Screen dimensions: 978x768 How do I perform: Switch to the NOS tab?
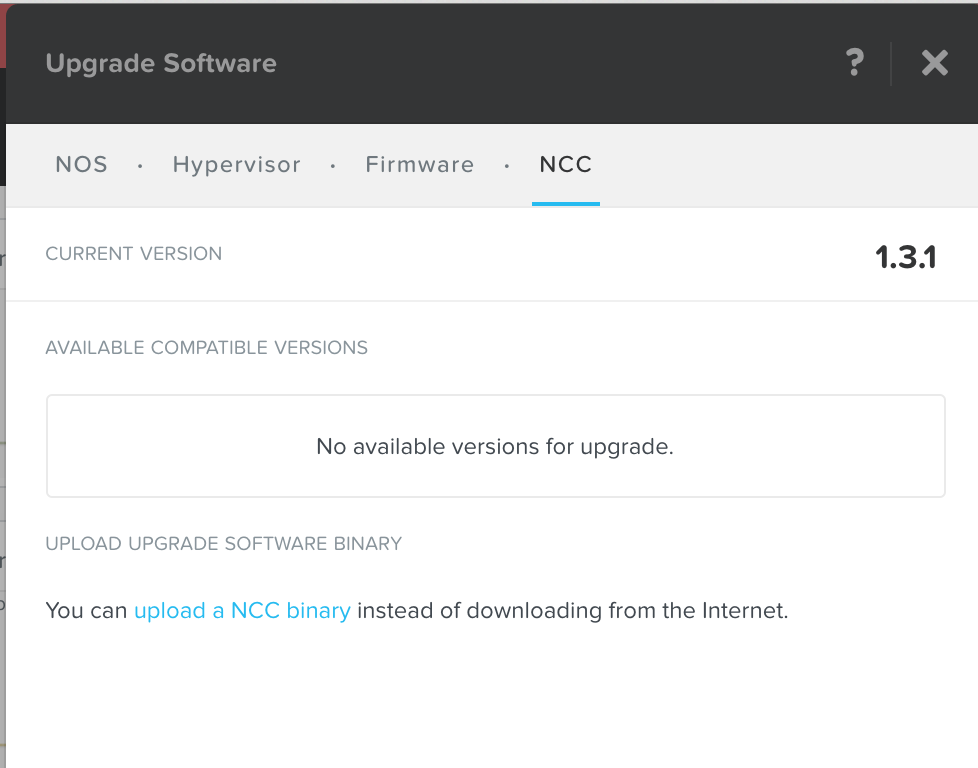point(82,165)
